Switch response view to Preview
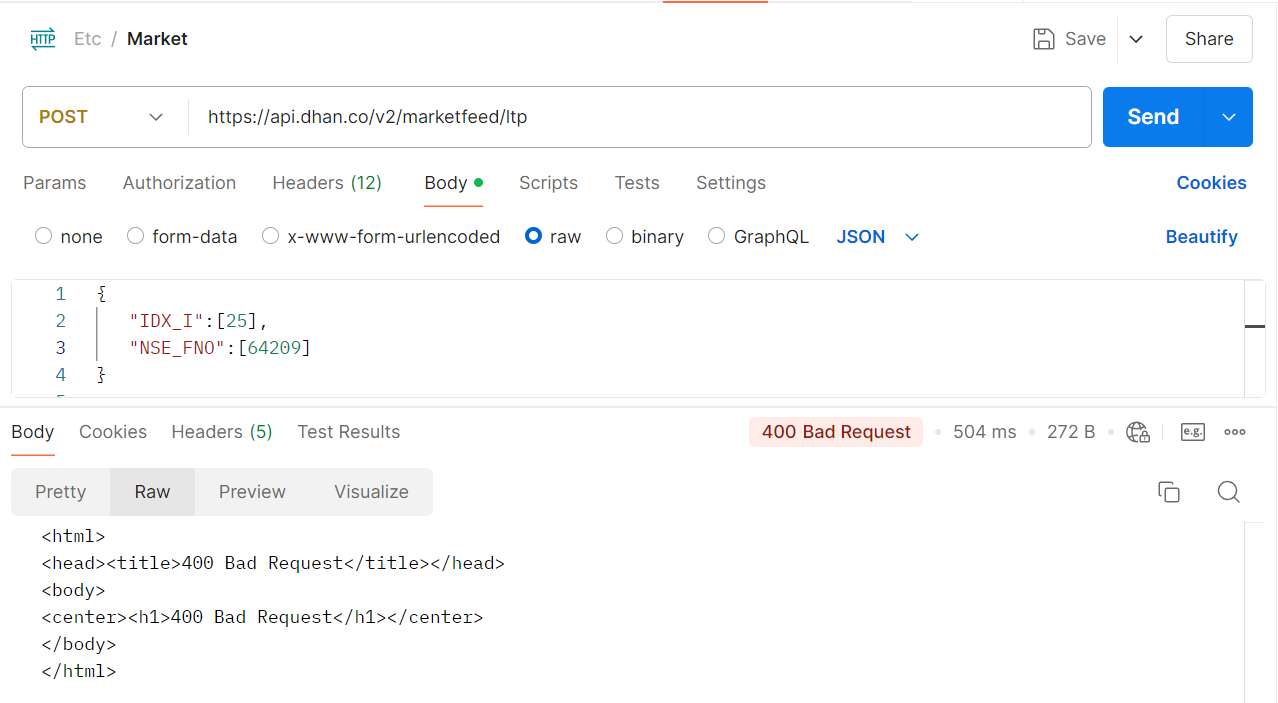1278x703 pixels. point(252,492)
